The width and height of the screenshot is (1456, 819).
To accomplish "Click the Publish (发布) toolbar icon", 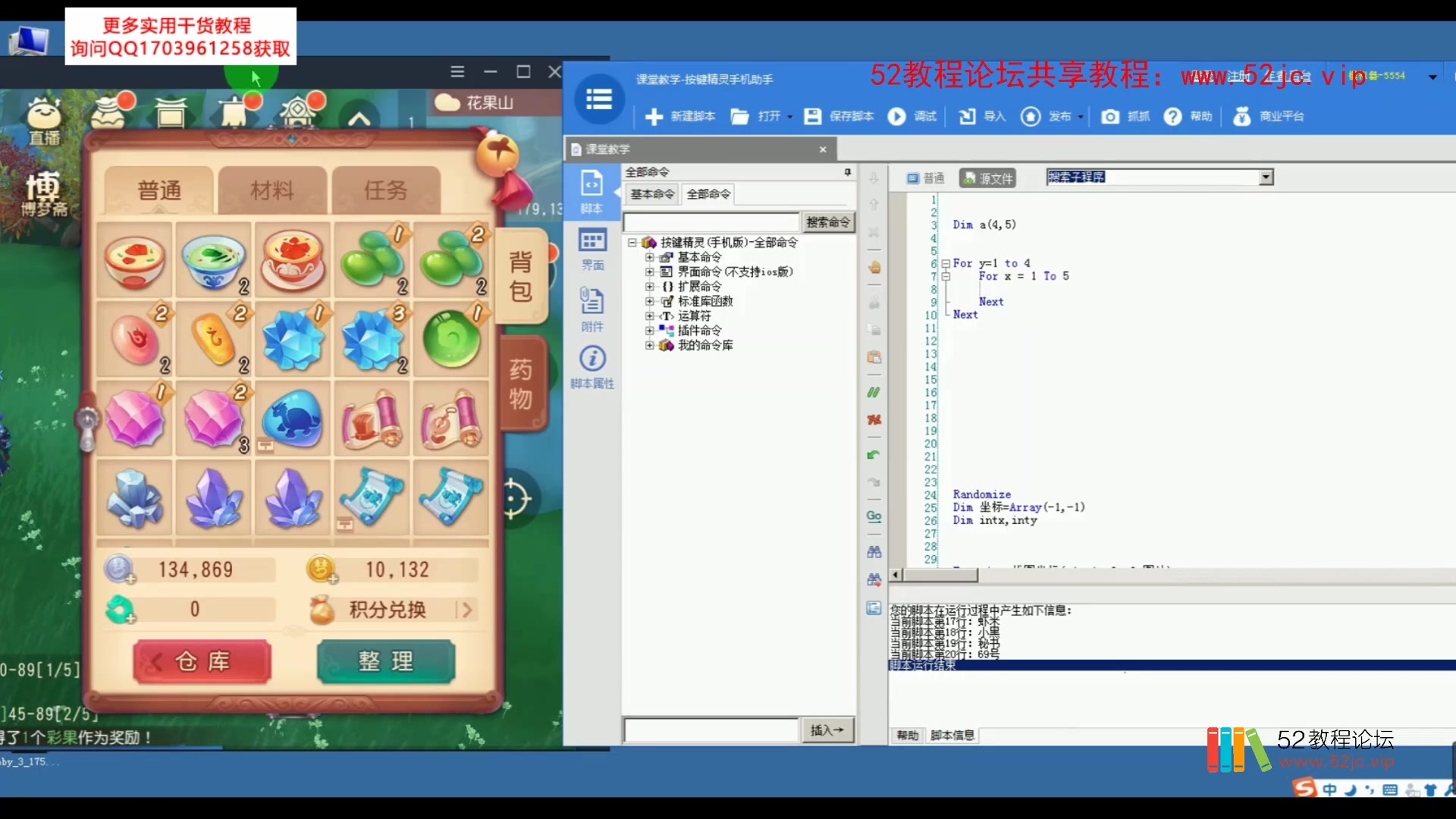I will coord(1031,116).
